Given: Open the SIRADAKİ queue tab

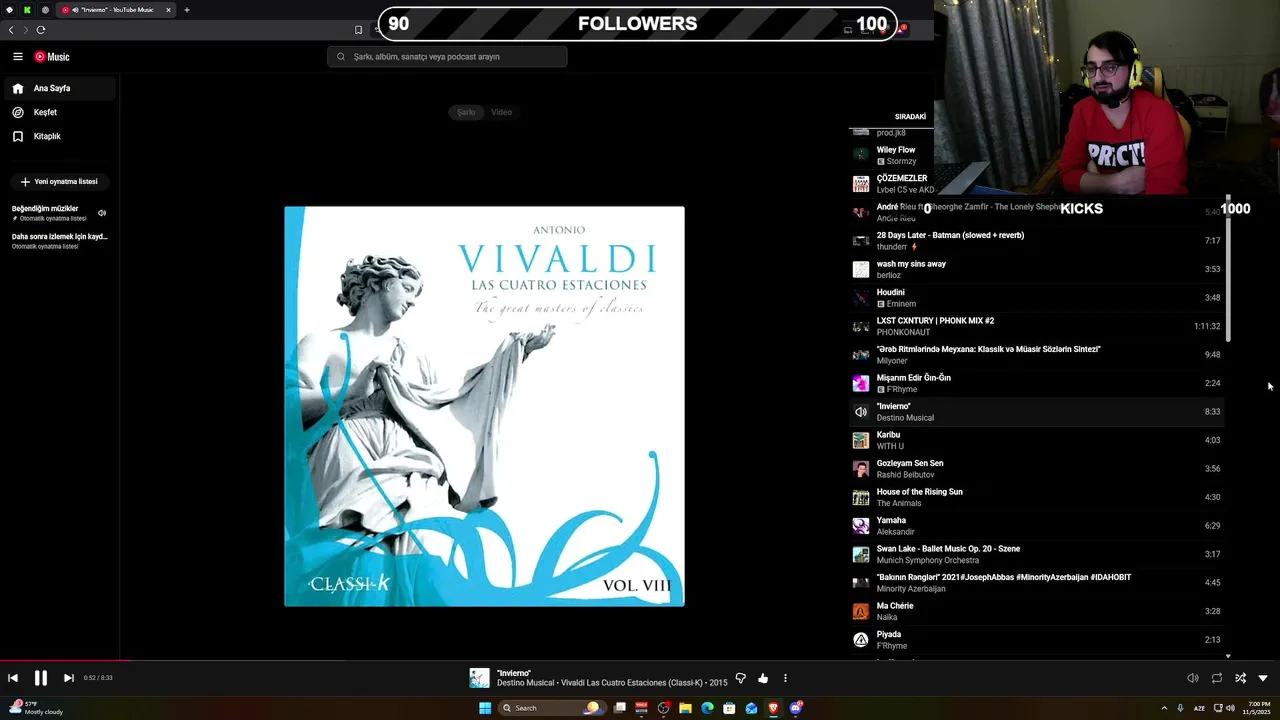Looking at the screenshot, I should point(910,117).
